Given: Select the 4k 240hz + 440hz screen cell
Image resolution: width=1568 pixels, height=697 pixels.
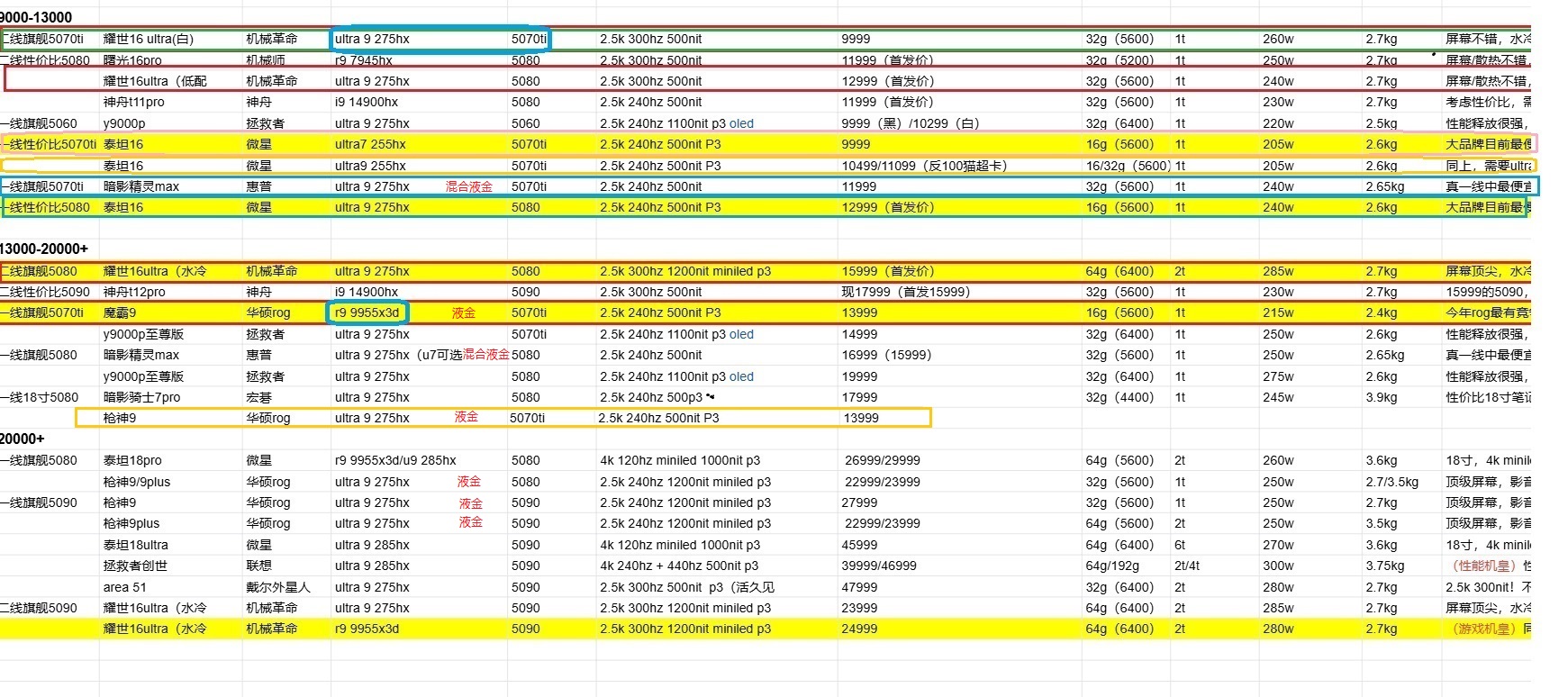Looking at the screenshot, I should [679, 566].
